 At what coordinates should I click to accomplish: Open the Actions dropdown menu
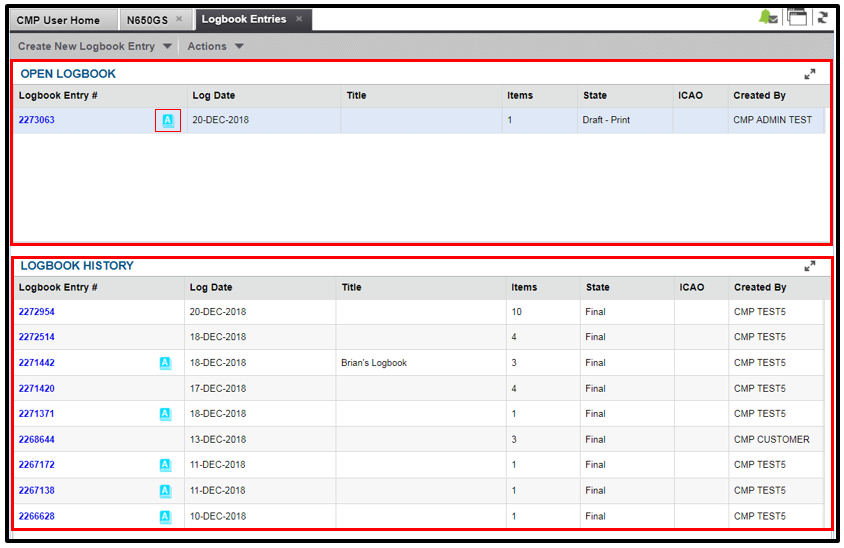point(215,46)
